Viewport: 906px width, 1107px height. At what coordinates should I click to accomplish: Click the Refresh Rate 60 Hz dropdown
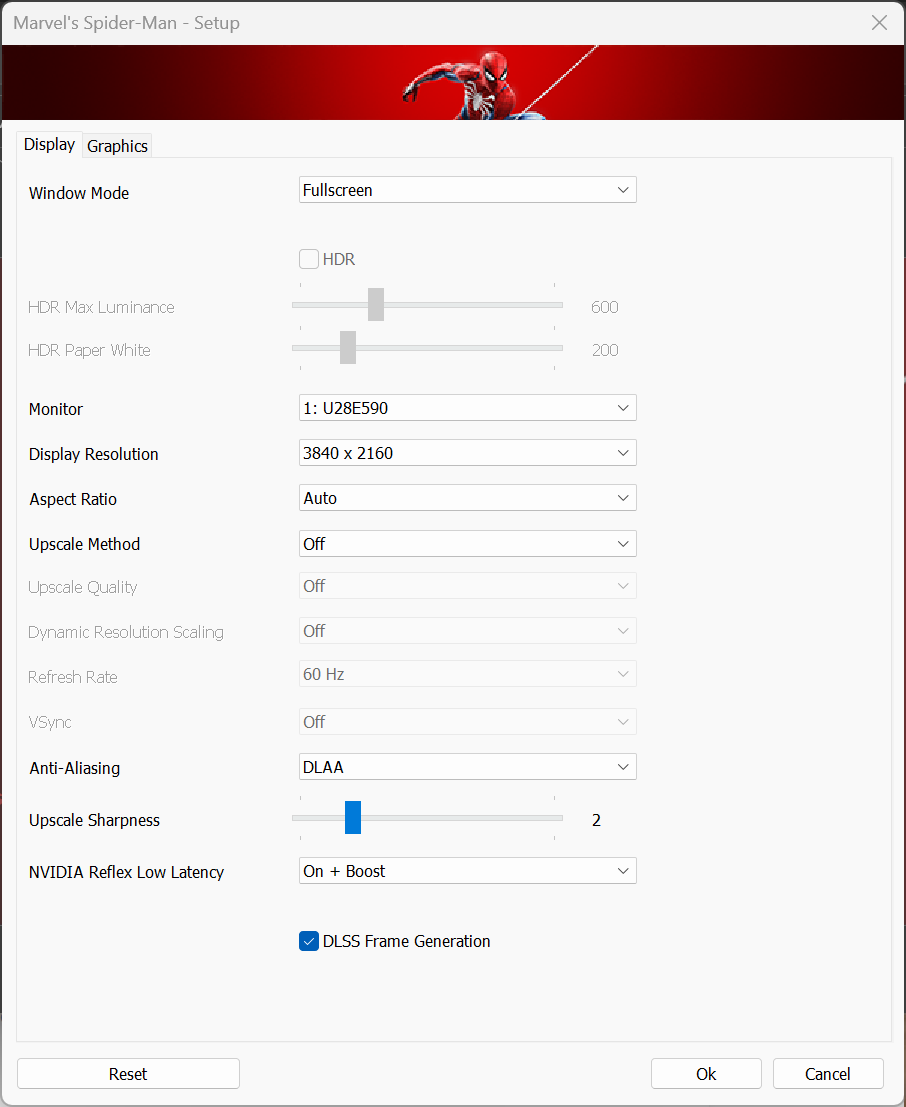467,674
